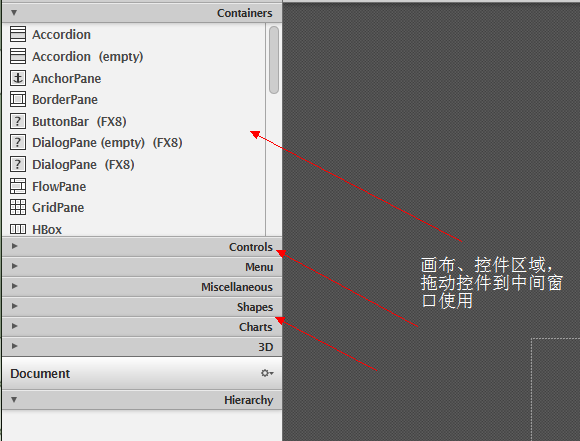Choose the GridPane grid icon
Image resolution: width=580 pixels, height=441 pixels.
coord(18,207)
